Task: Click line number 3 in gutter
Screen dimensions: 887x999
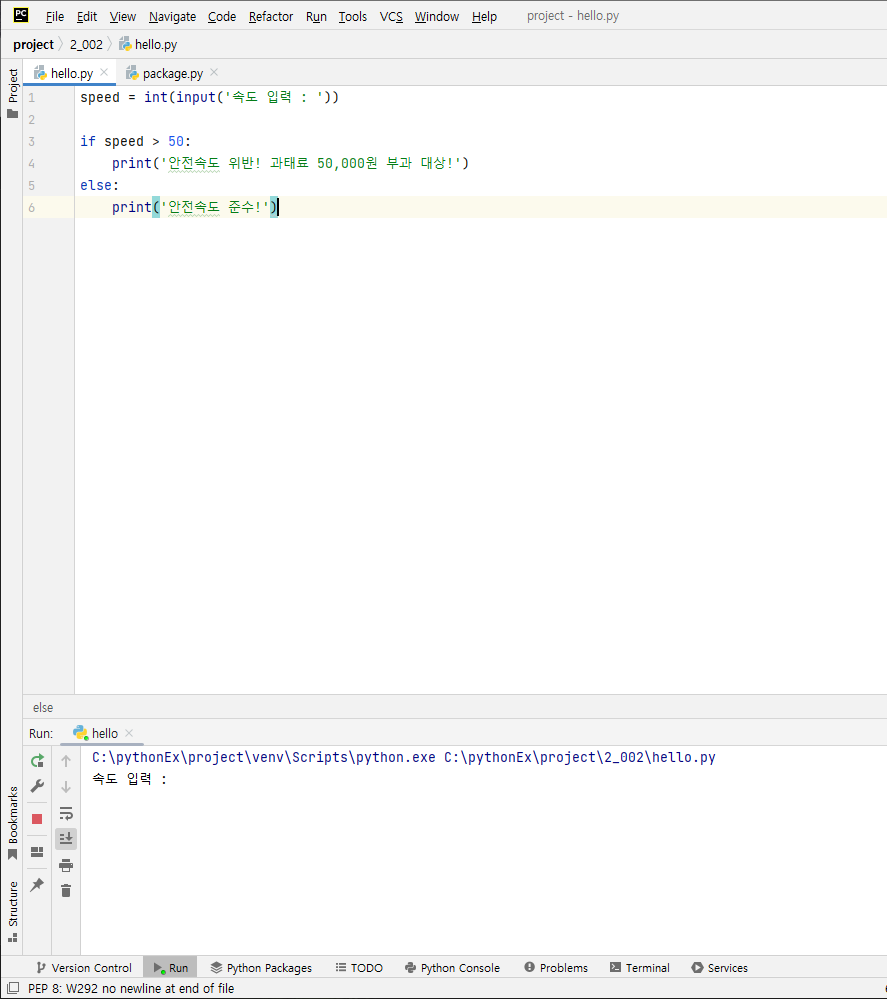Action: 31,141
